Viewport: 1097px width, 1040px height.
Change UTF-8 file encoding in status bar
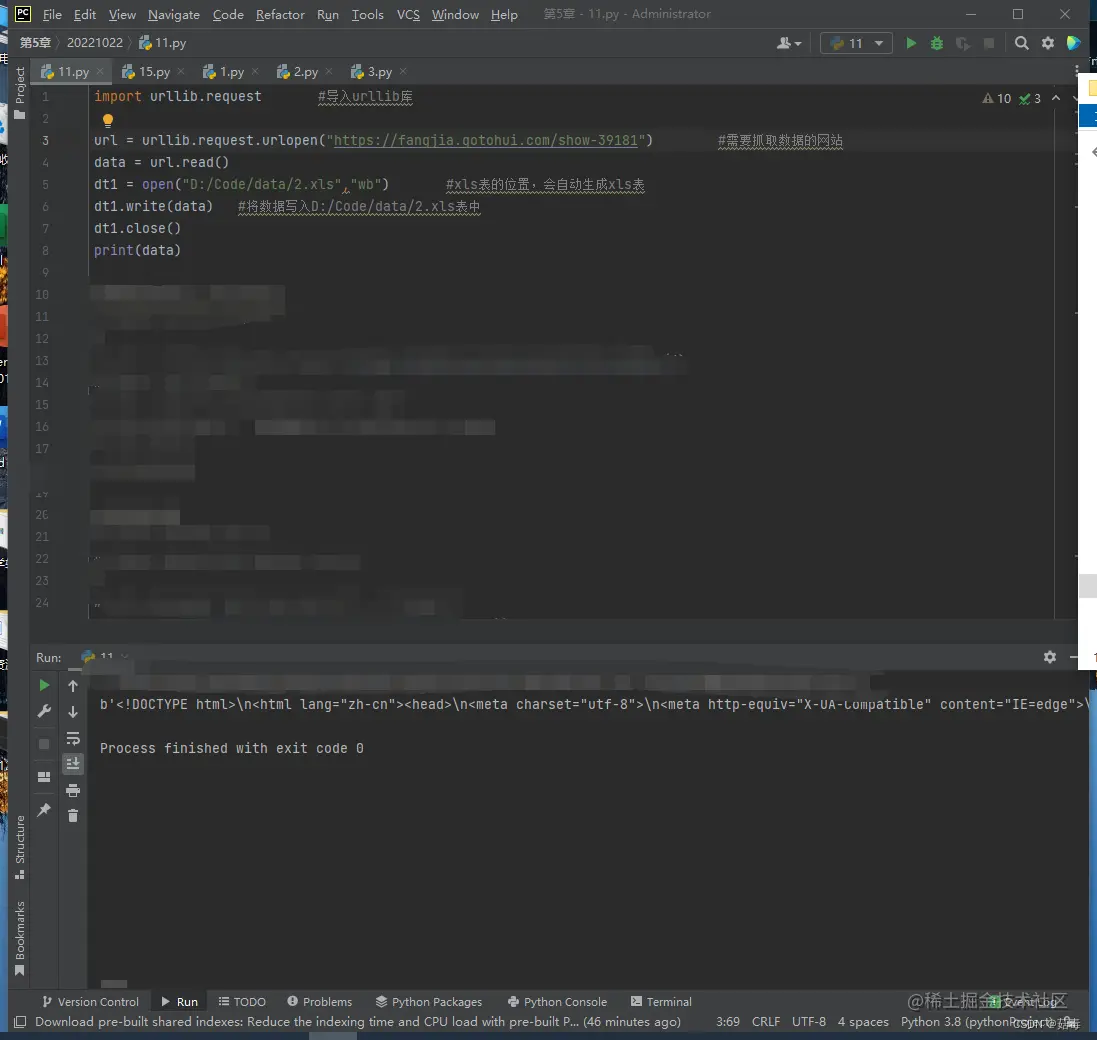[x=809, y=1022]
